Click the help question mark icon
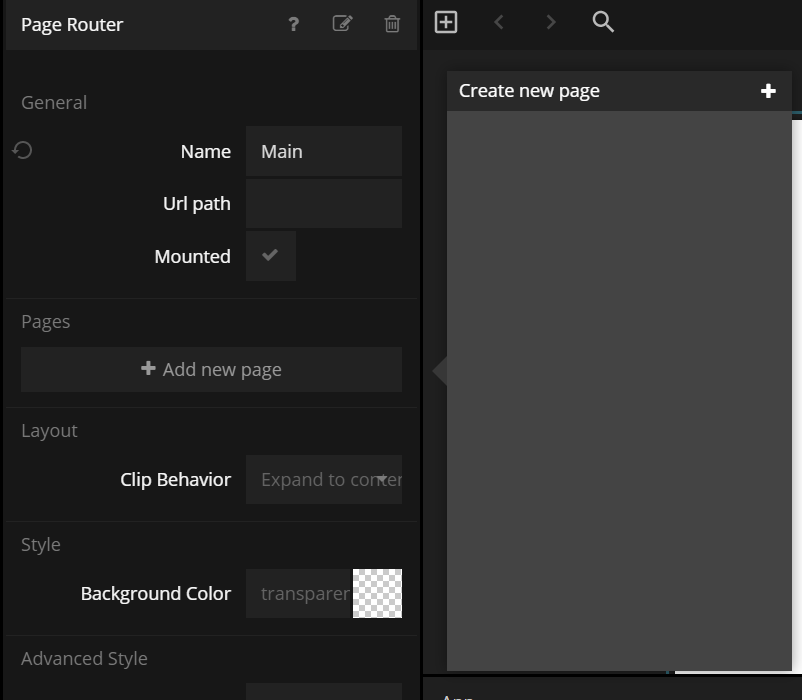The height and width of the screenshot is (700, 802). (293, 24)
